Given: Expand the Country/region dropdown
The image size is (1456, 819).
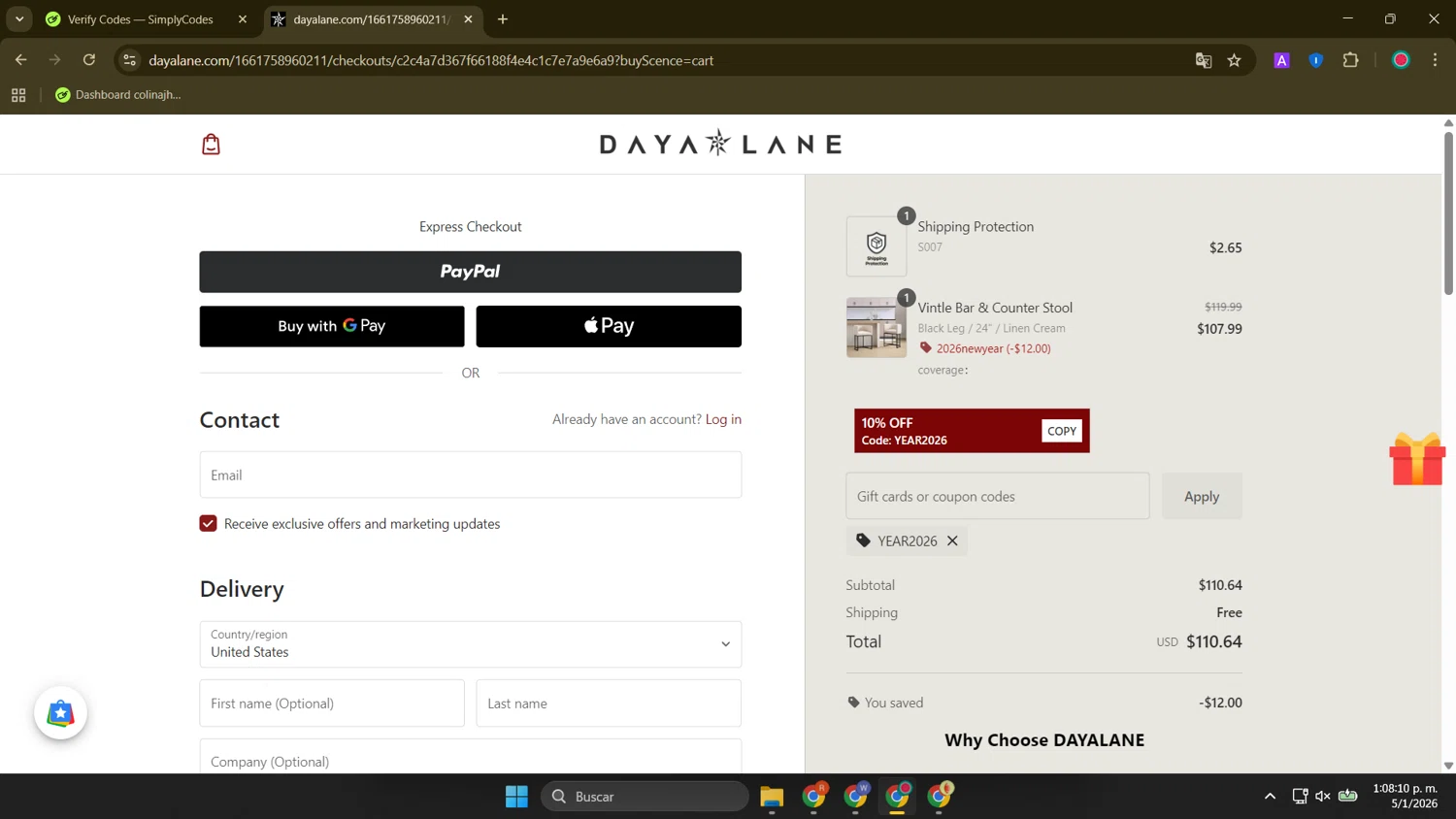Looking at the screenshot, I should coord(471,644).
